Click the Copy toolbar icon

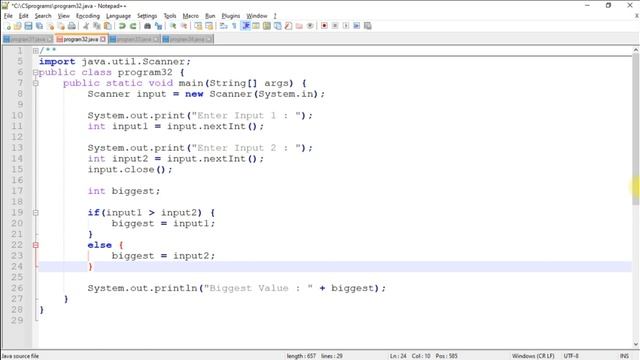pyautogui.click(x=97, y=26)
